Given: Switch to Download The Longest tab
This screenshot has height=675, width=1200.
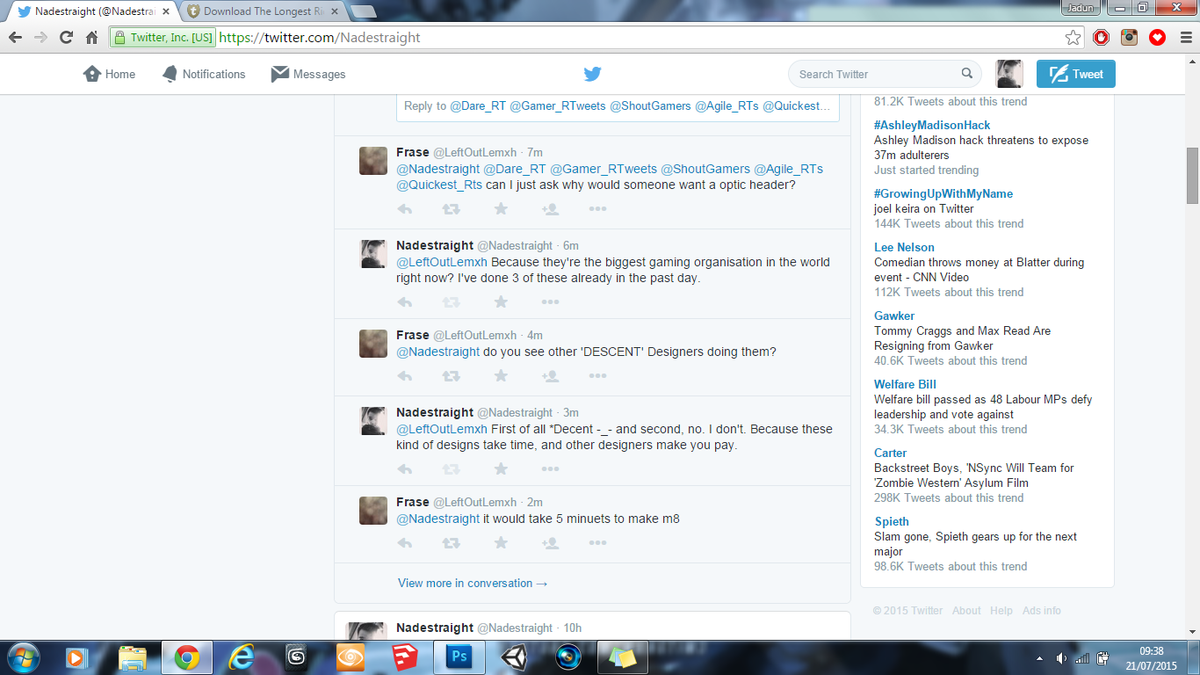Looking at the screenshot, I should [264, 12].
